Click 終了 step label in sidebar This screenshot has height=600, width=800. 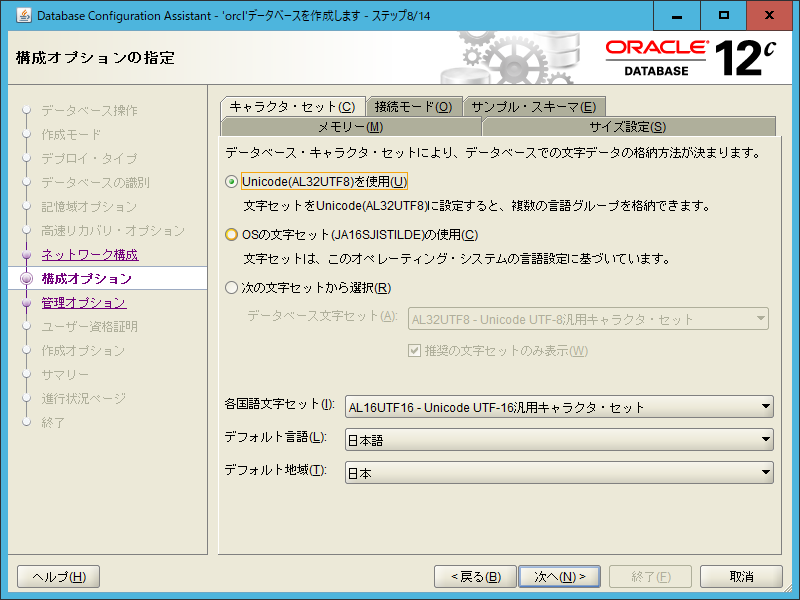[x=53, y=422]
